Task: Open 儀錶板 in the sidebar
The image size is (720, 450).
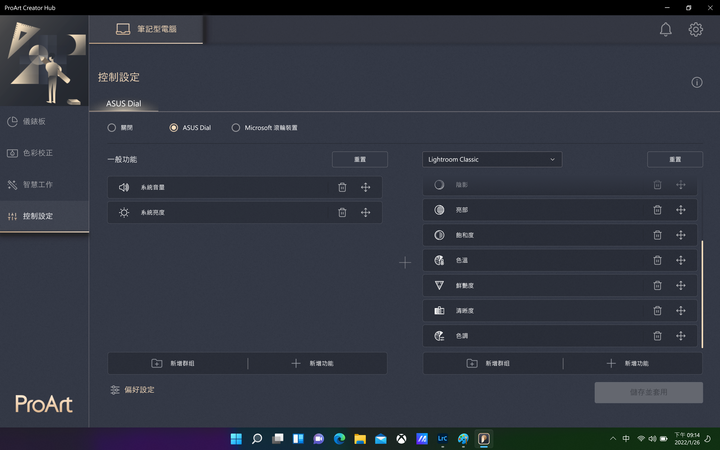Action: (44, 121)
